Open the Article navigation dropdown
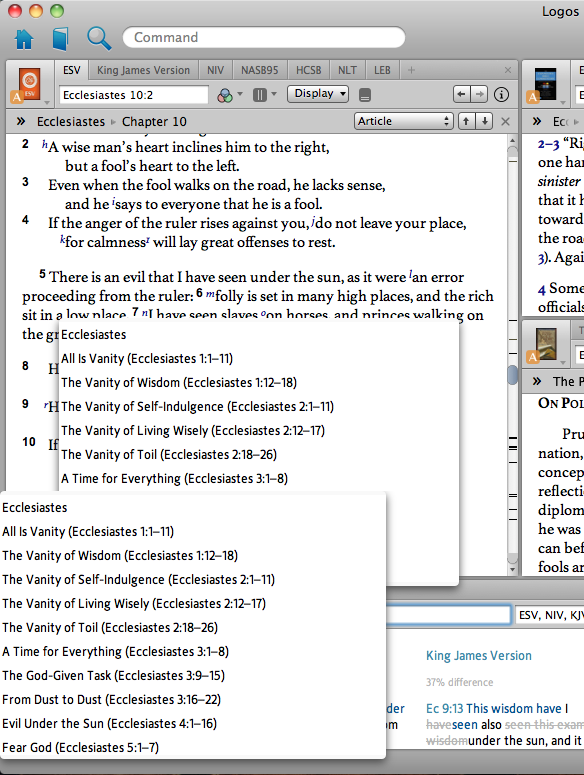 click(x=404, y=121)
